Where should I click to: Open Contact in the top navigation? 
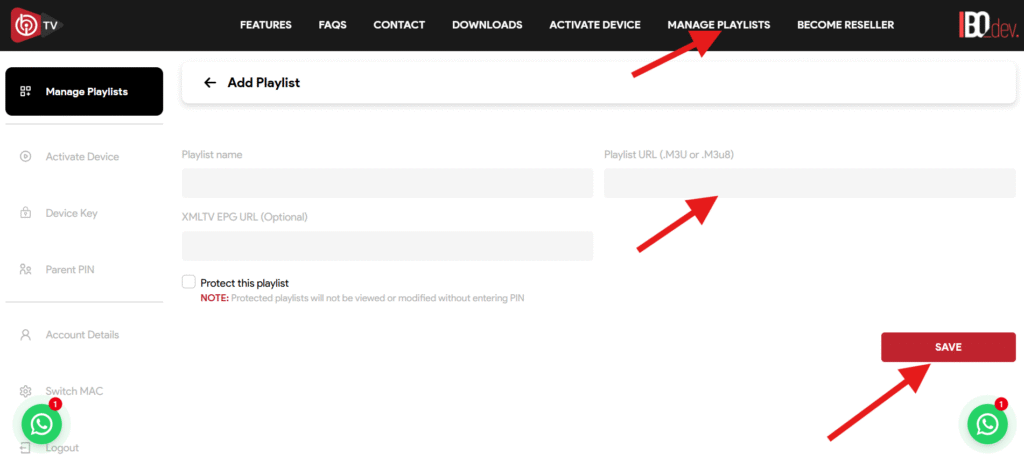click(399, 25)
